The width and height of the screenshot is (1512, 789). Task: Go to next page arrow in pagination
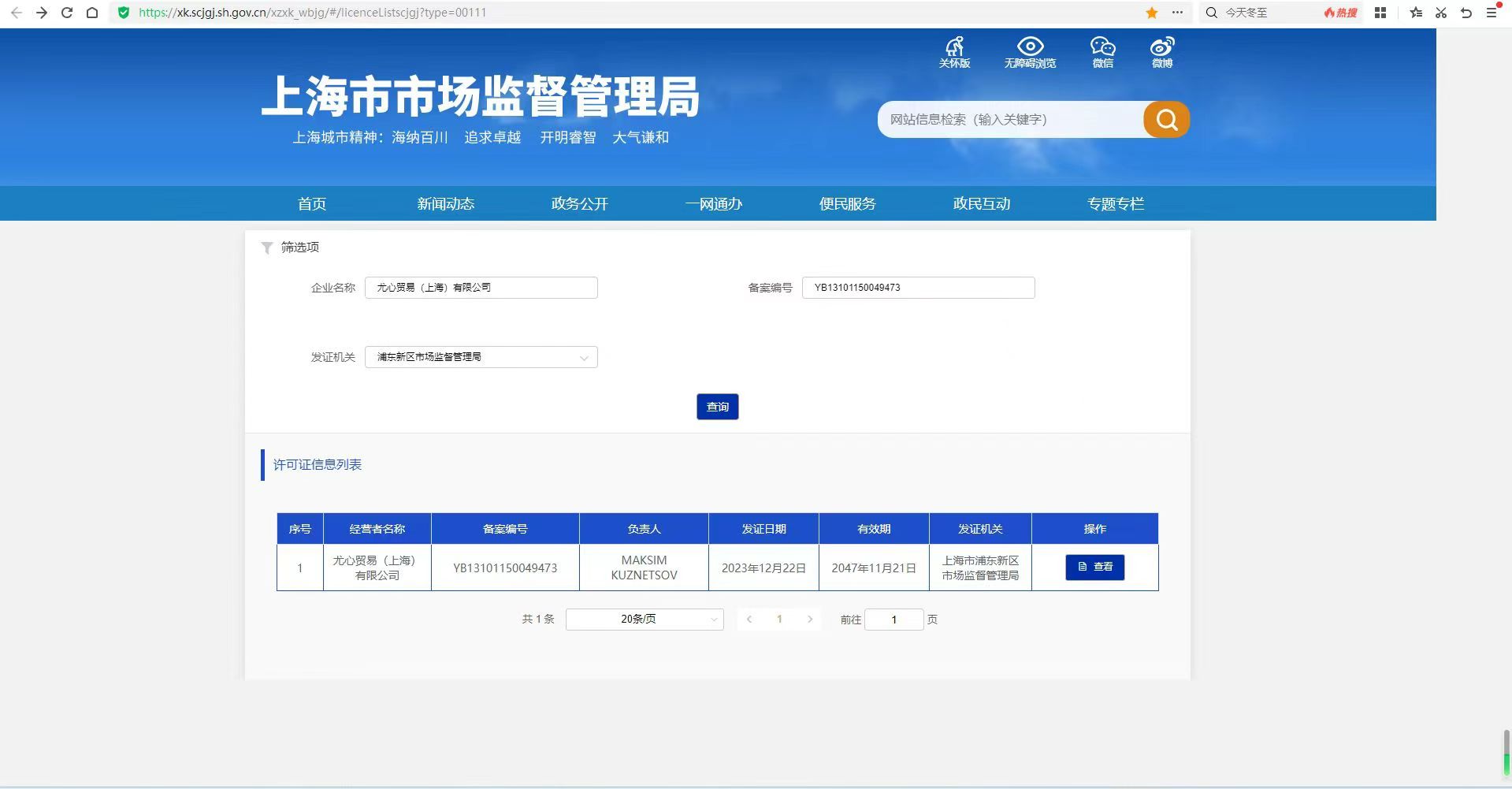[x=809, y=620]
